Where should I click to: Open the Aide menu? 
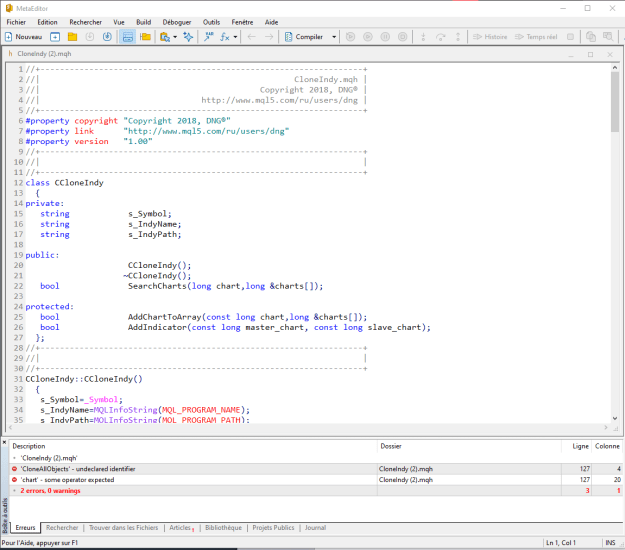tap(271, 22)
